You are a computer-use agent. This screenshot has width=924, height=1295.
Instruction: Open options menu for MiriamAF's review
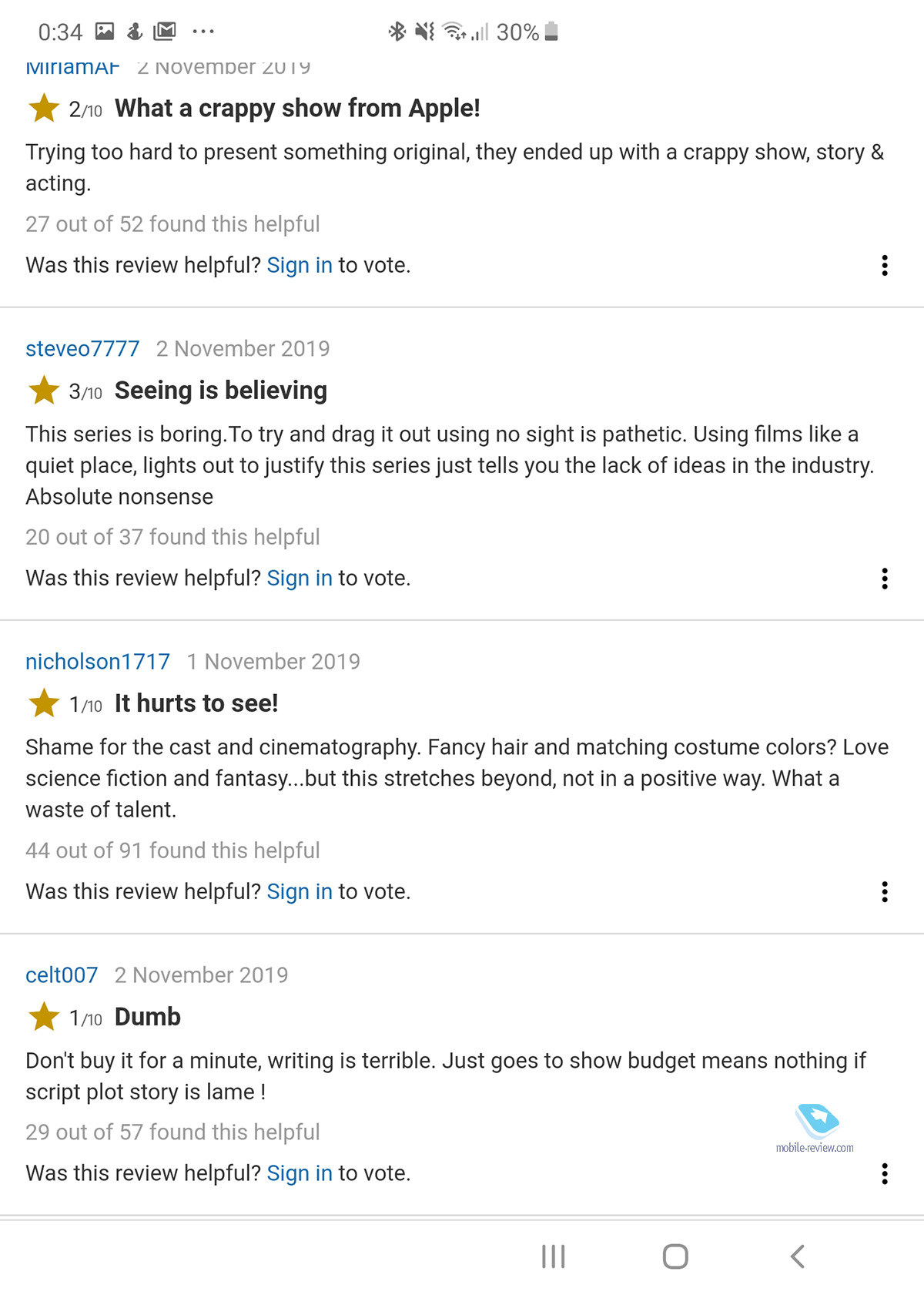(x=885, y=265)
